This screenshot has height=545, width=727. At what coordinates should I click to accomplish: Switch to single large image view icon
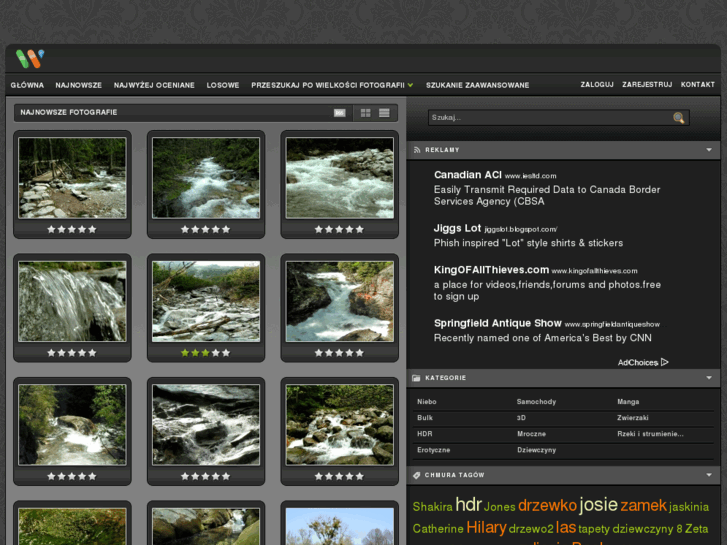click(340, 113)
